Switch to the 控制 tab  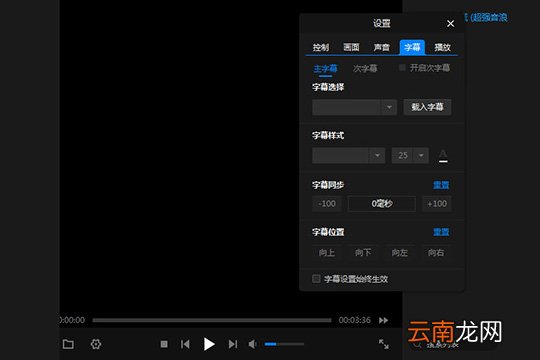[321, 47]
